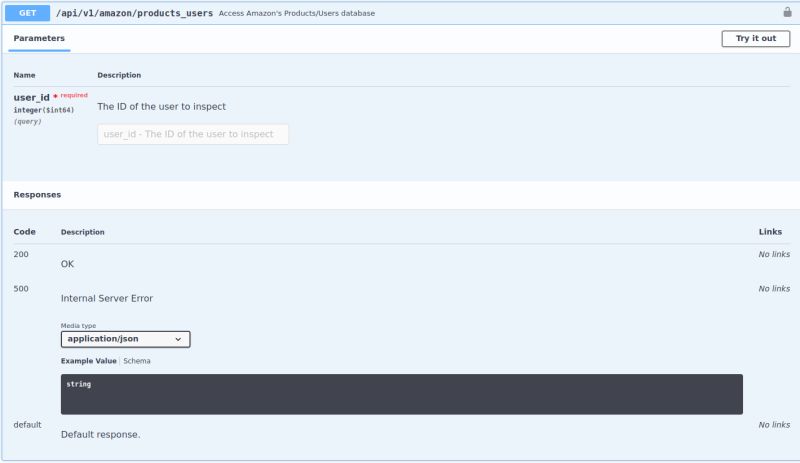This screenshot has width=800, height=463.
Task: Click the OK response description
Action: (67, 264)
